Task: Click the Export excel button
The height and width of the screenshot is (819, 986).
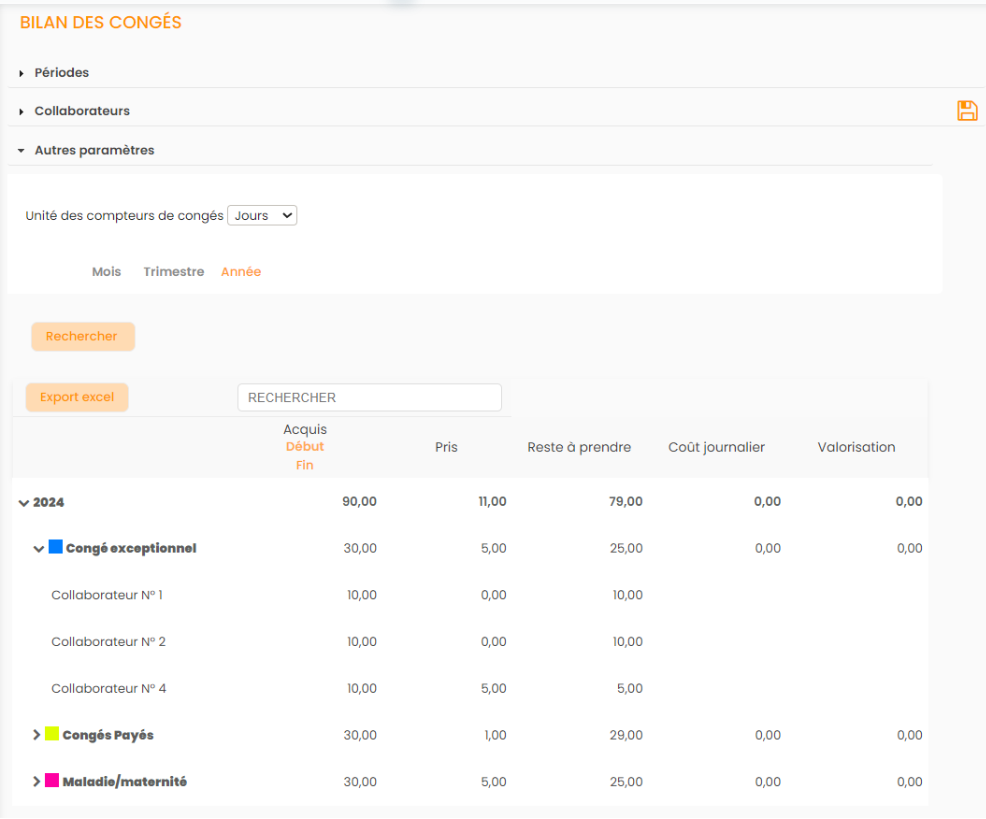Action: point(77,397)
